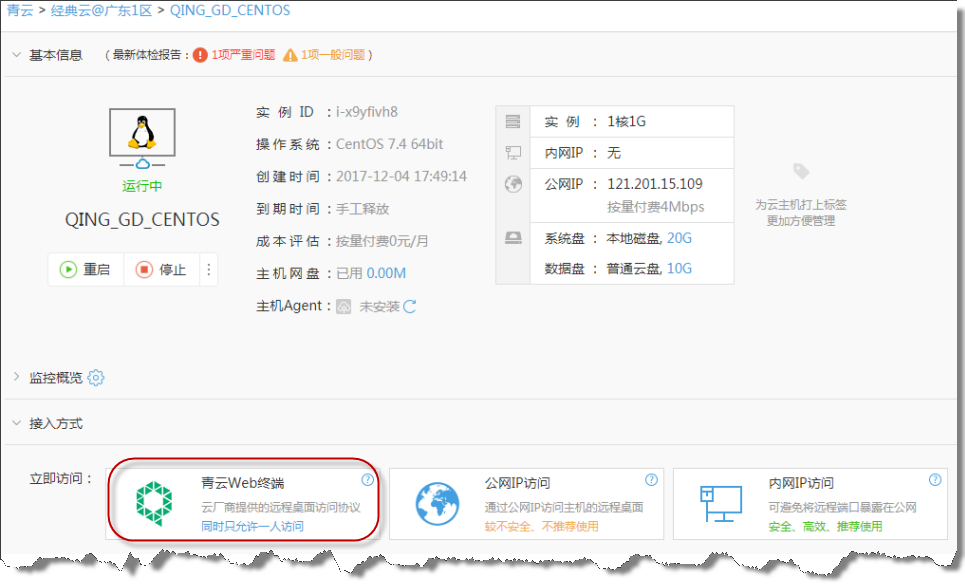Open help for 公网IP访问
Screen dimensions: 965x584
coord(651,480)
